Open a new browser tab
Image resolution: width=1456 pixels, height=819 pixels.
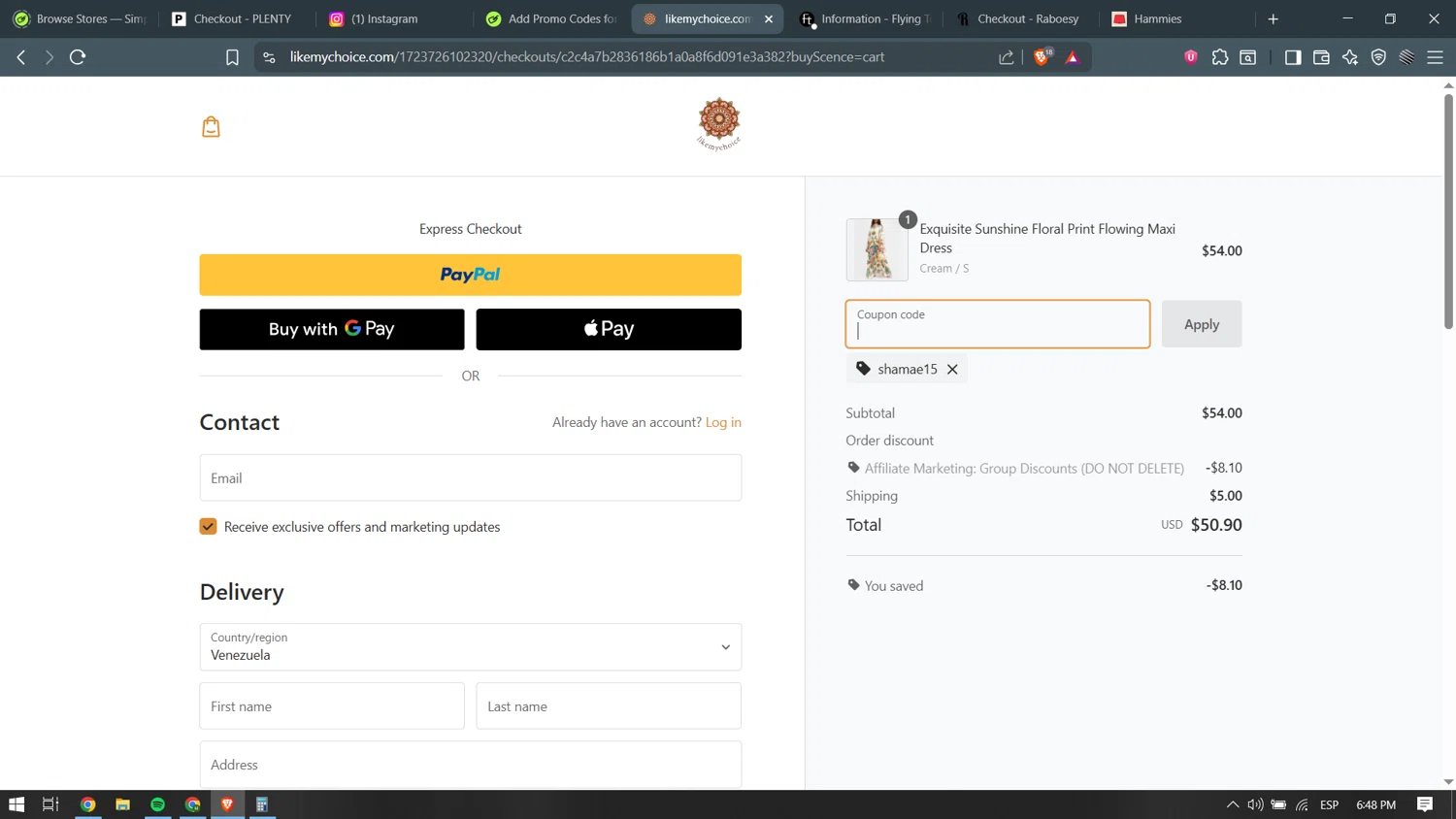coord(1274,18)
